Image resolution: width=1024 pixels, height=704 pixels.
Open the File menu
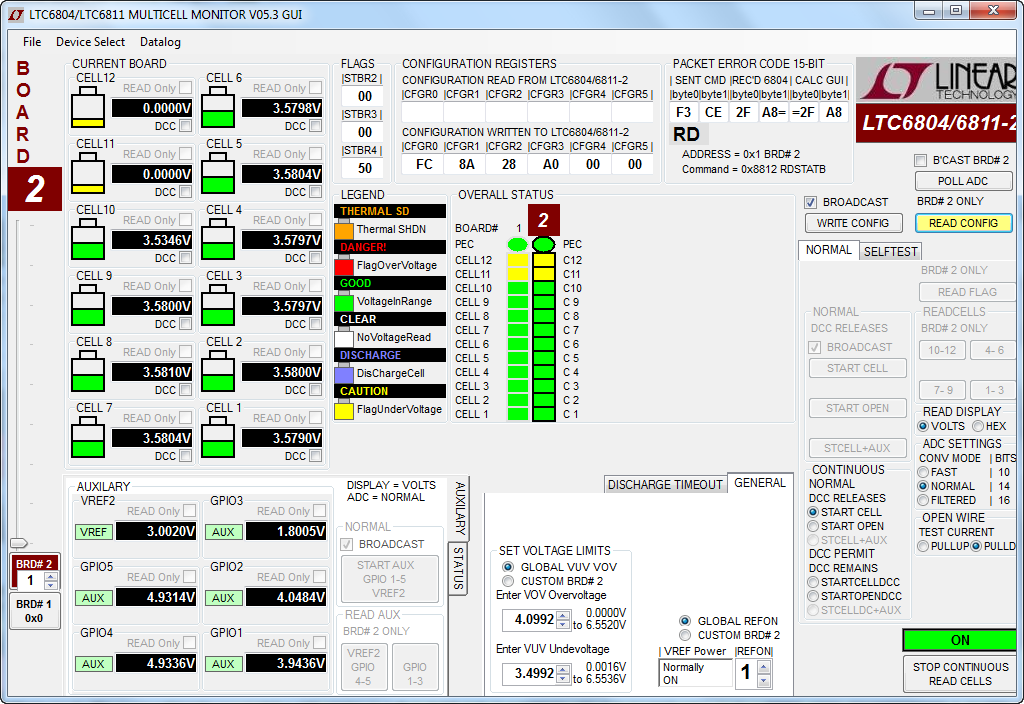click(32, 42)
